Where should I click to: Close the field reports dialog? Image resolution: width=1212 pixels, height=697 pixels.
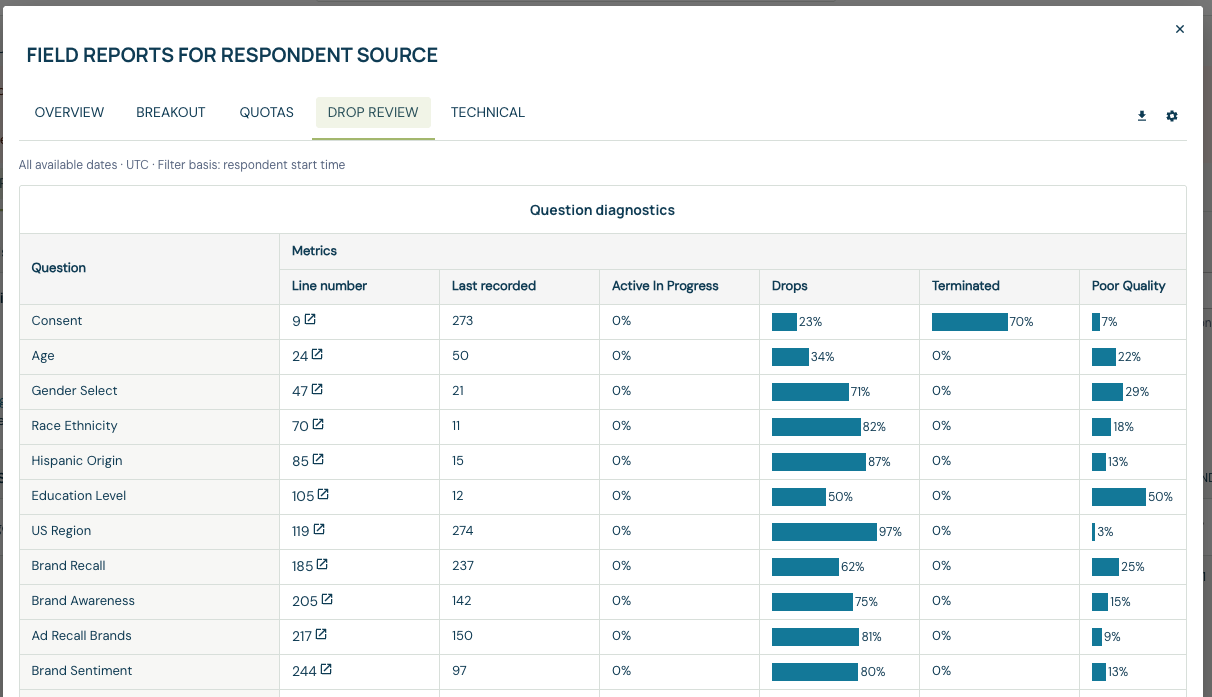(x=1180, y=30)
